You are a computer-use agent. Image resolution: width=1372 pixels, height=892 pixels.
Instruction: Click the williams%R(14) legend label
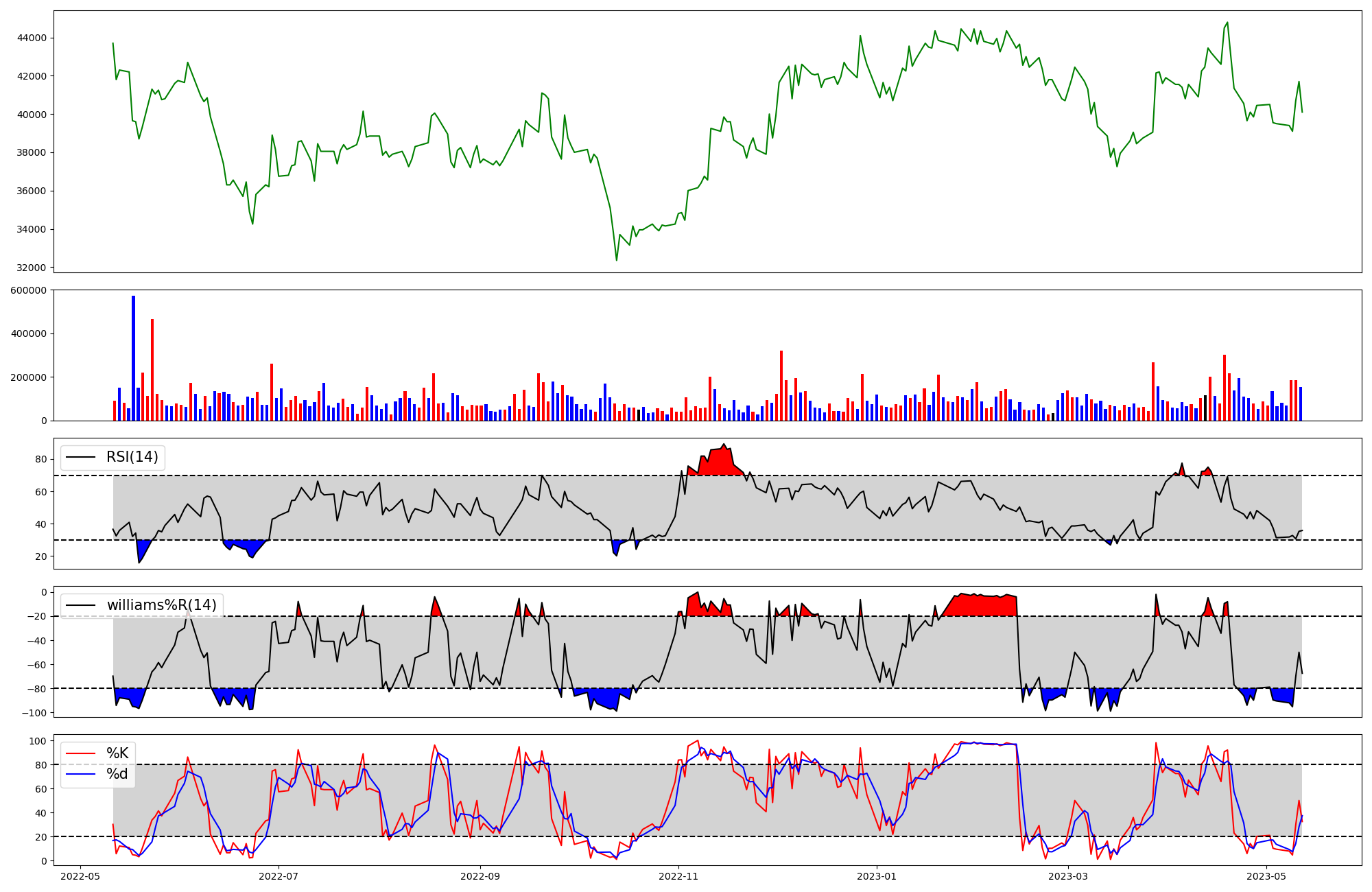[161, 605]
